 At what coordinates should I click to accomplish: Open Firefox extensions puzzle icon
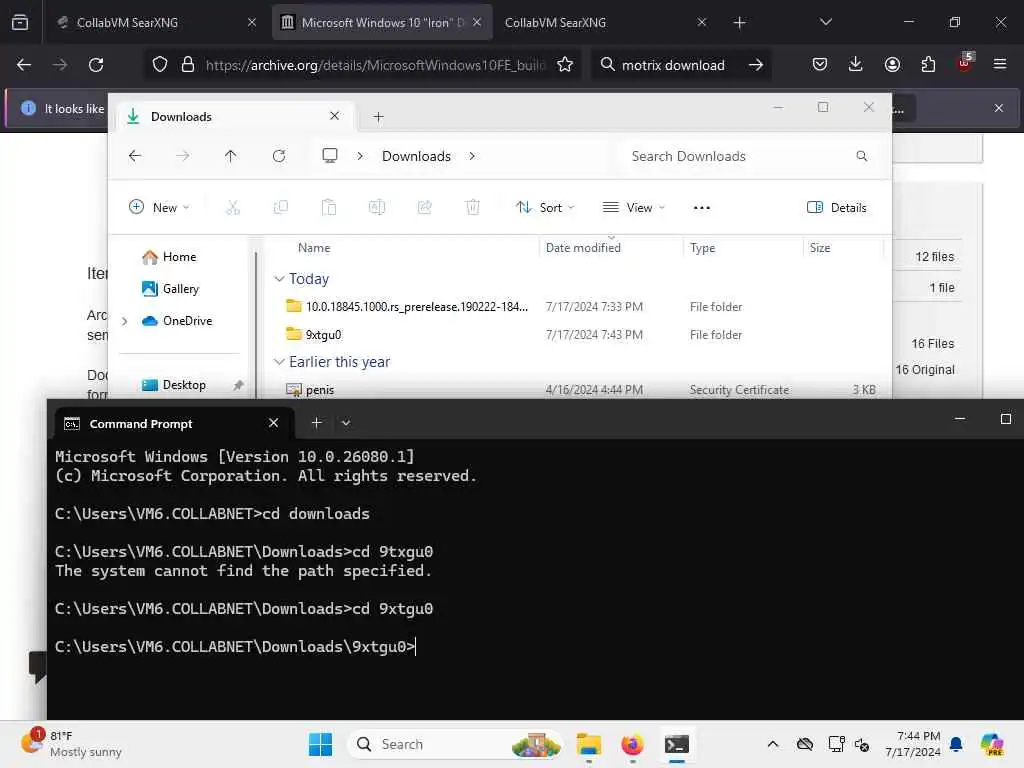tap(928, 65)
